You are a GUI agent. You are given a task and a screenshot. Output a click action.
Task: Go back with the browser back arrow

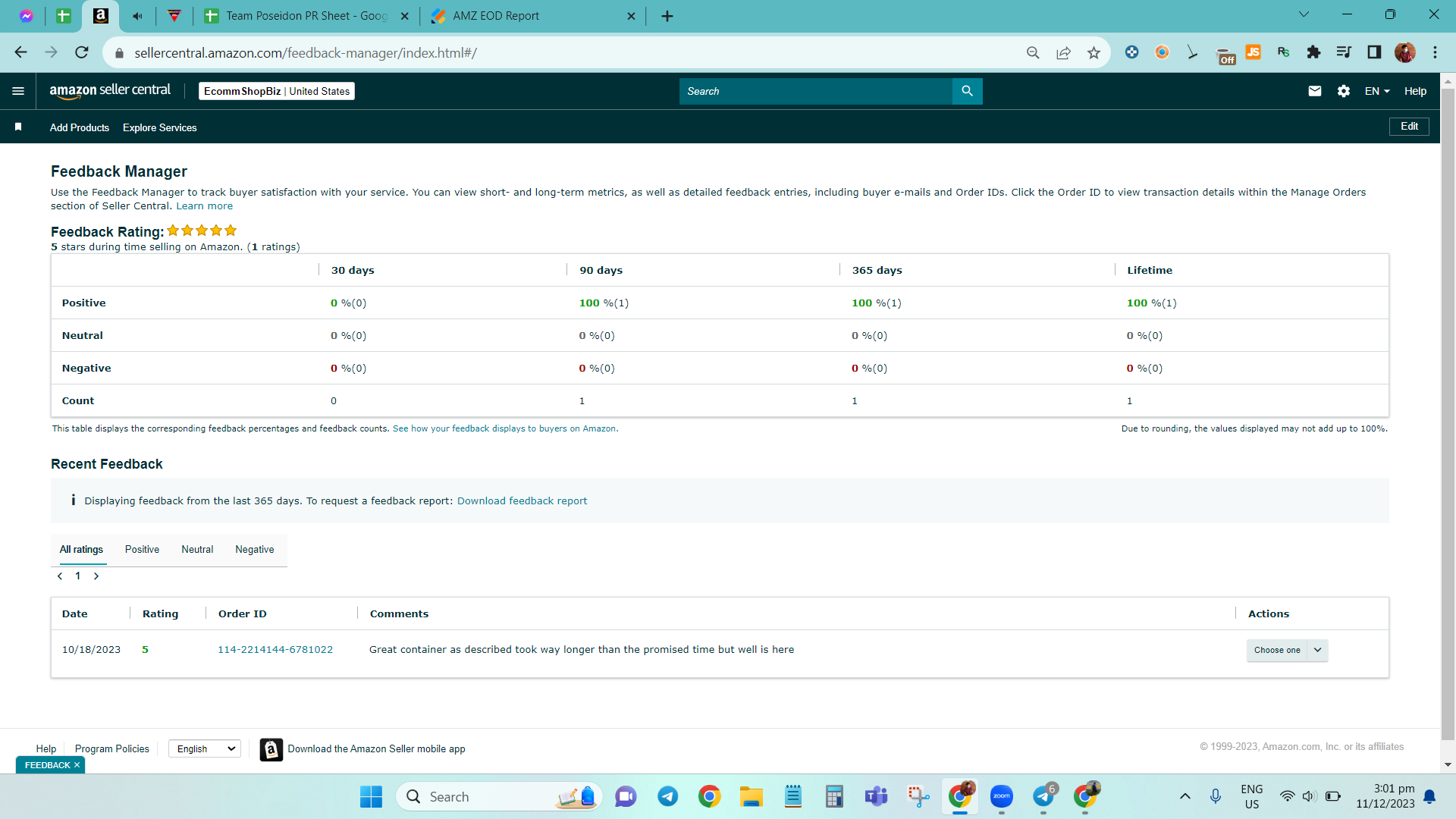tap(20, 52)
